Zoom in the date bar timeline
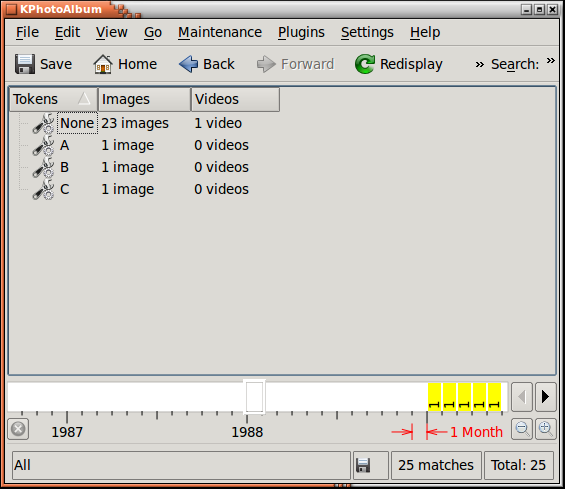The height and width of the screenshot is (489, 565). (546, 429)
